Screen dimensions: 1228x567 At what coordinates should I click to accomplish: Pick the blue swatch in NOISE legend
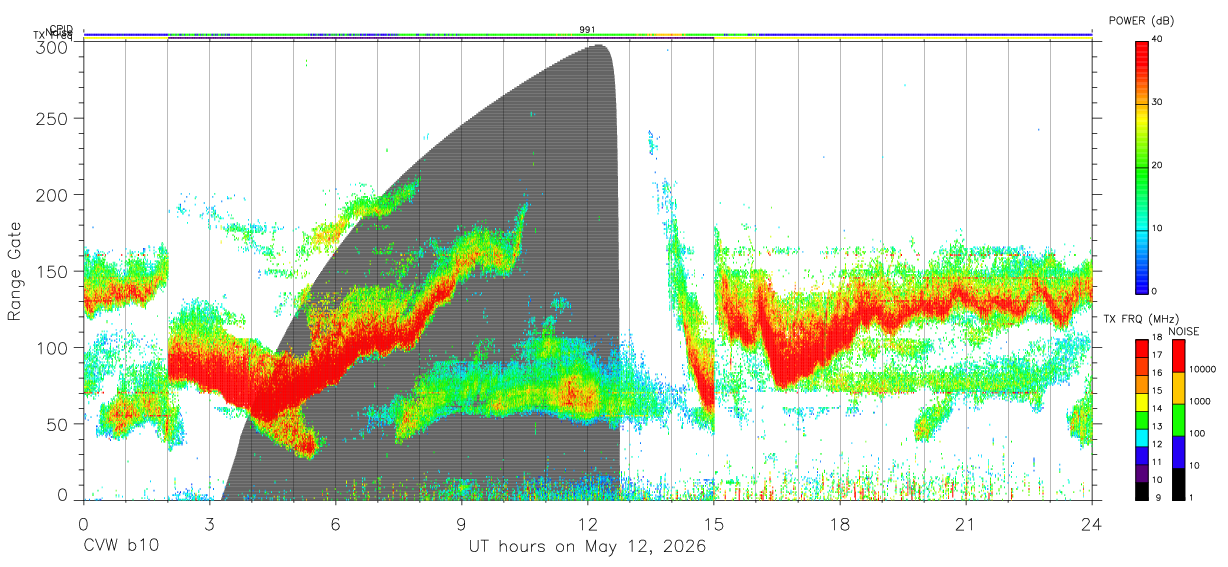pos(1178,452)
